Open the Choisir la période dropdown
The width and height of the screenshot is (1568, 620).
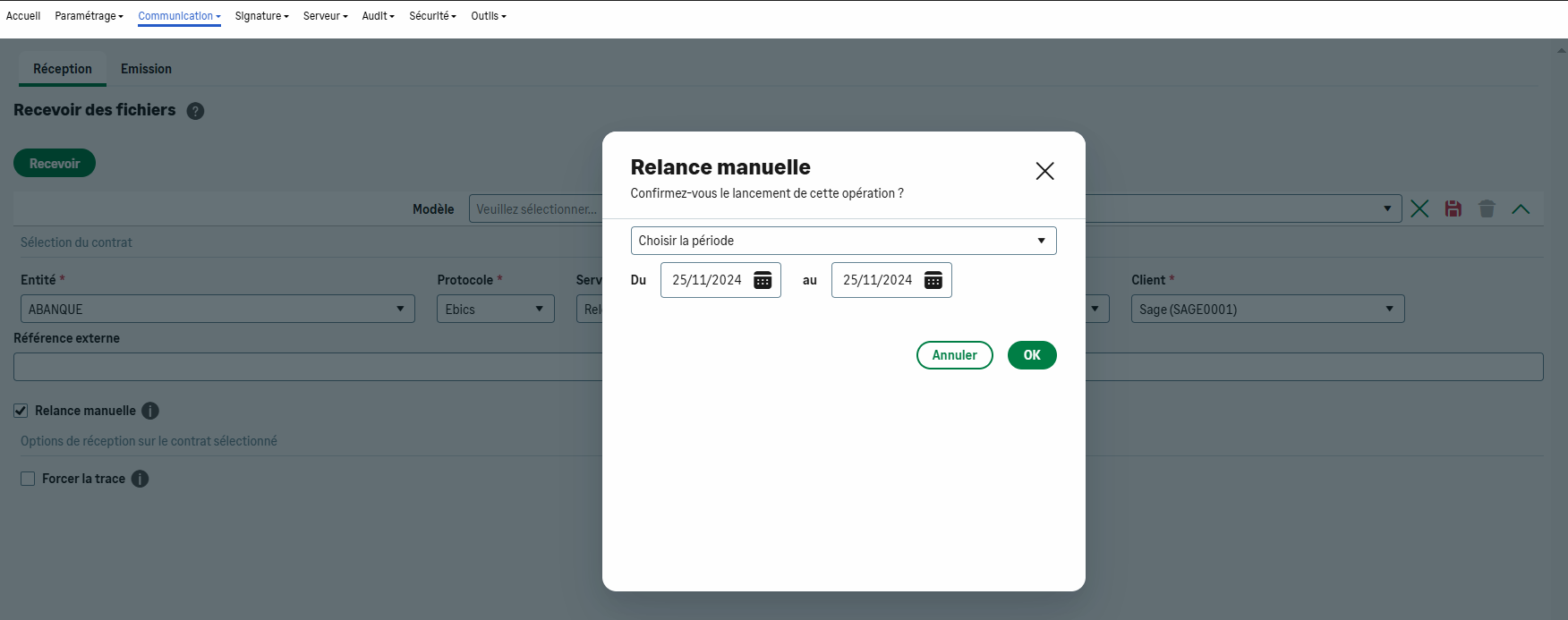[x=843, y=241]
